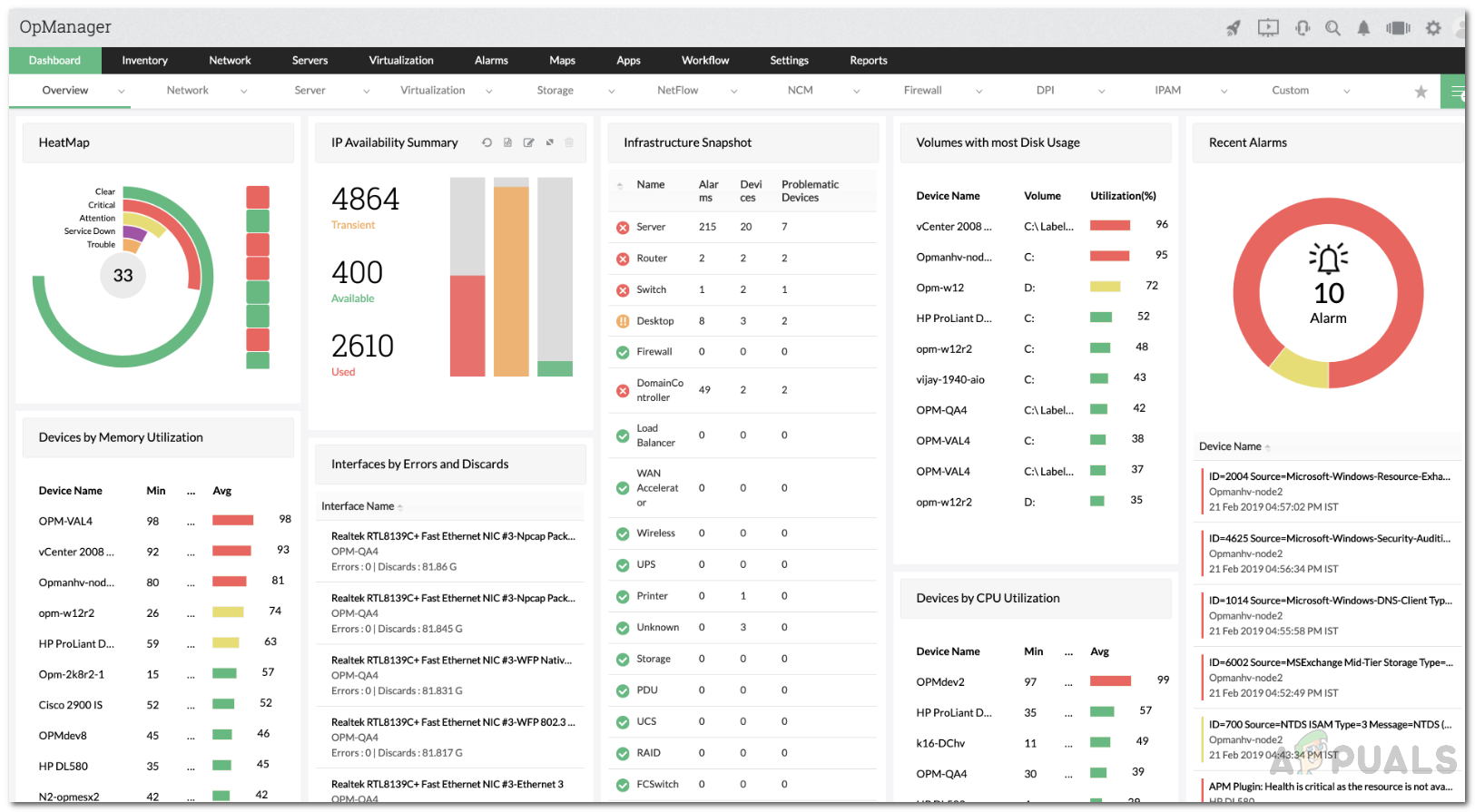Screen dimensions: 1475x812
Task: Open the presentation screen icon in header
Action: click(1268, 28)
